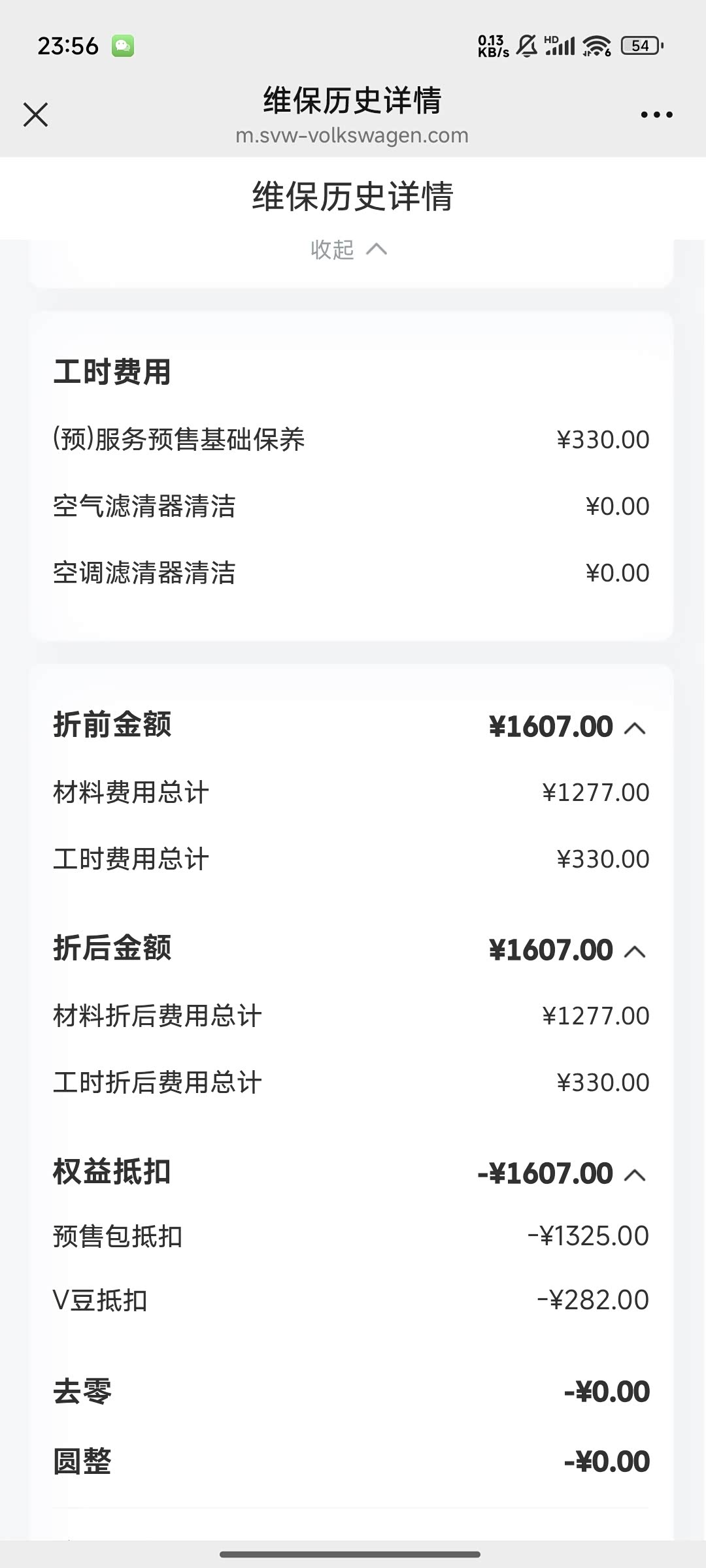Tap the muted bell notification icon
Image resolution: width=706 pixels, height=1568 pixels.
click(x=526, y=46)
